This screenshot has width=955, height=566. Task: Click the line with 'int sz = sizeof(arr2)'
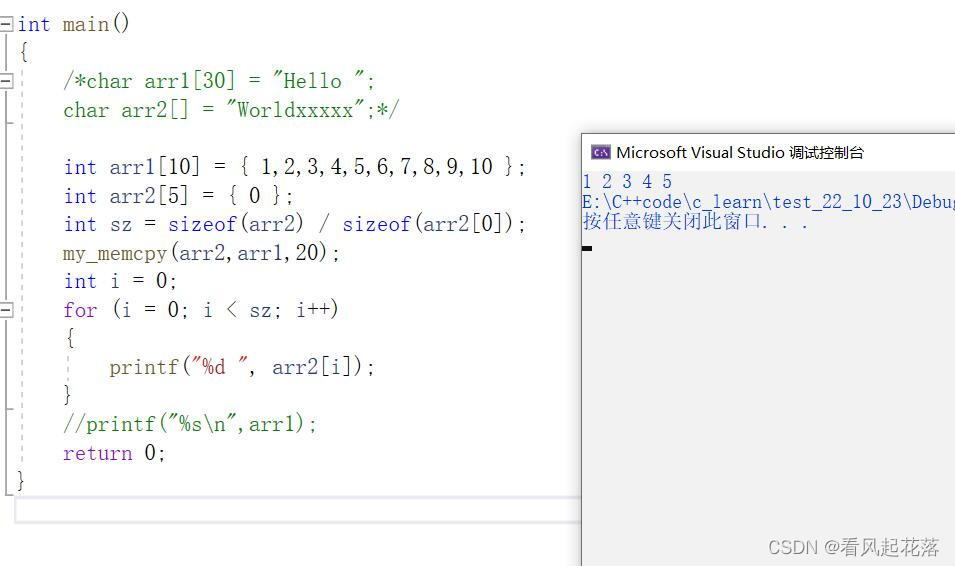click(295, 224)
